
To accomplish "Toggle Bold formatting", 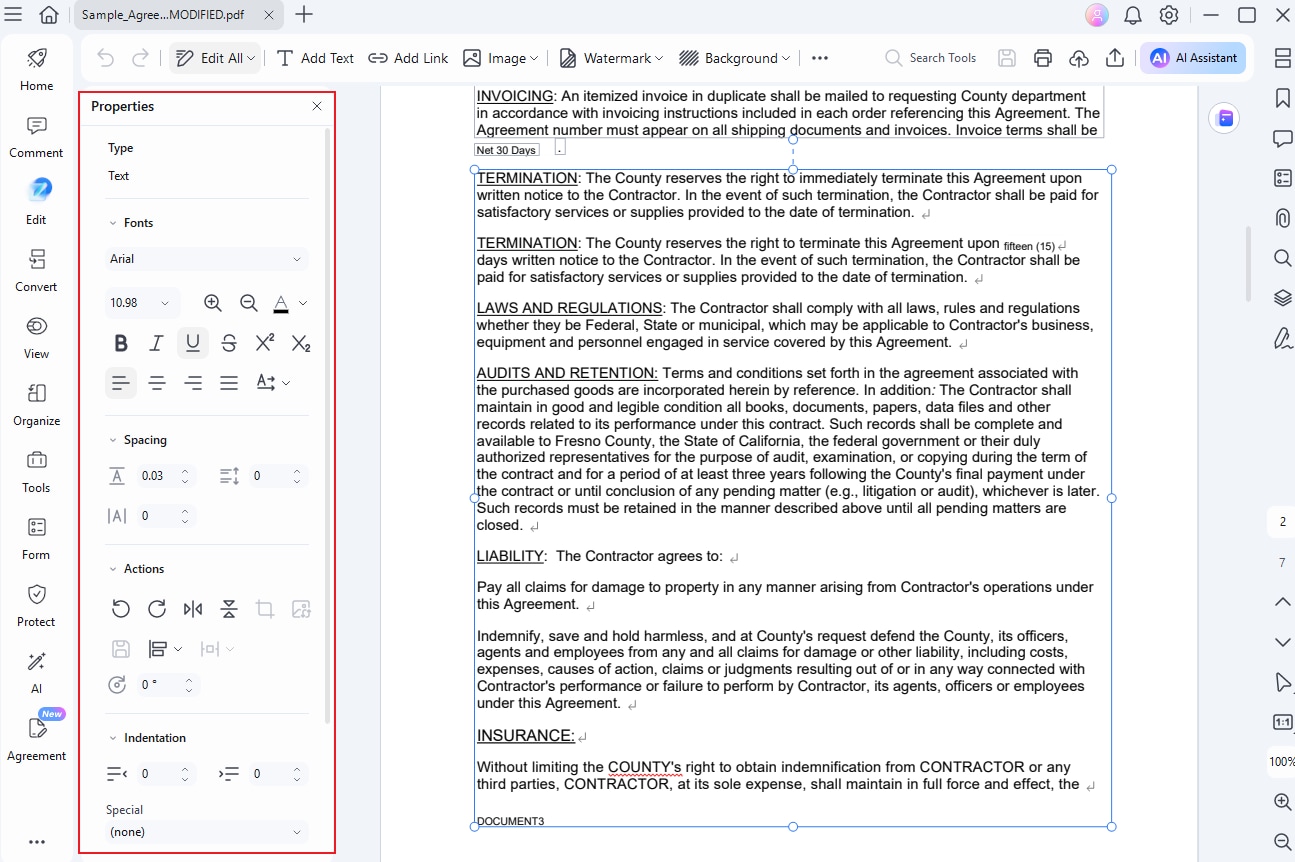I will (x=121, y=343).
